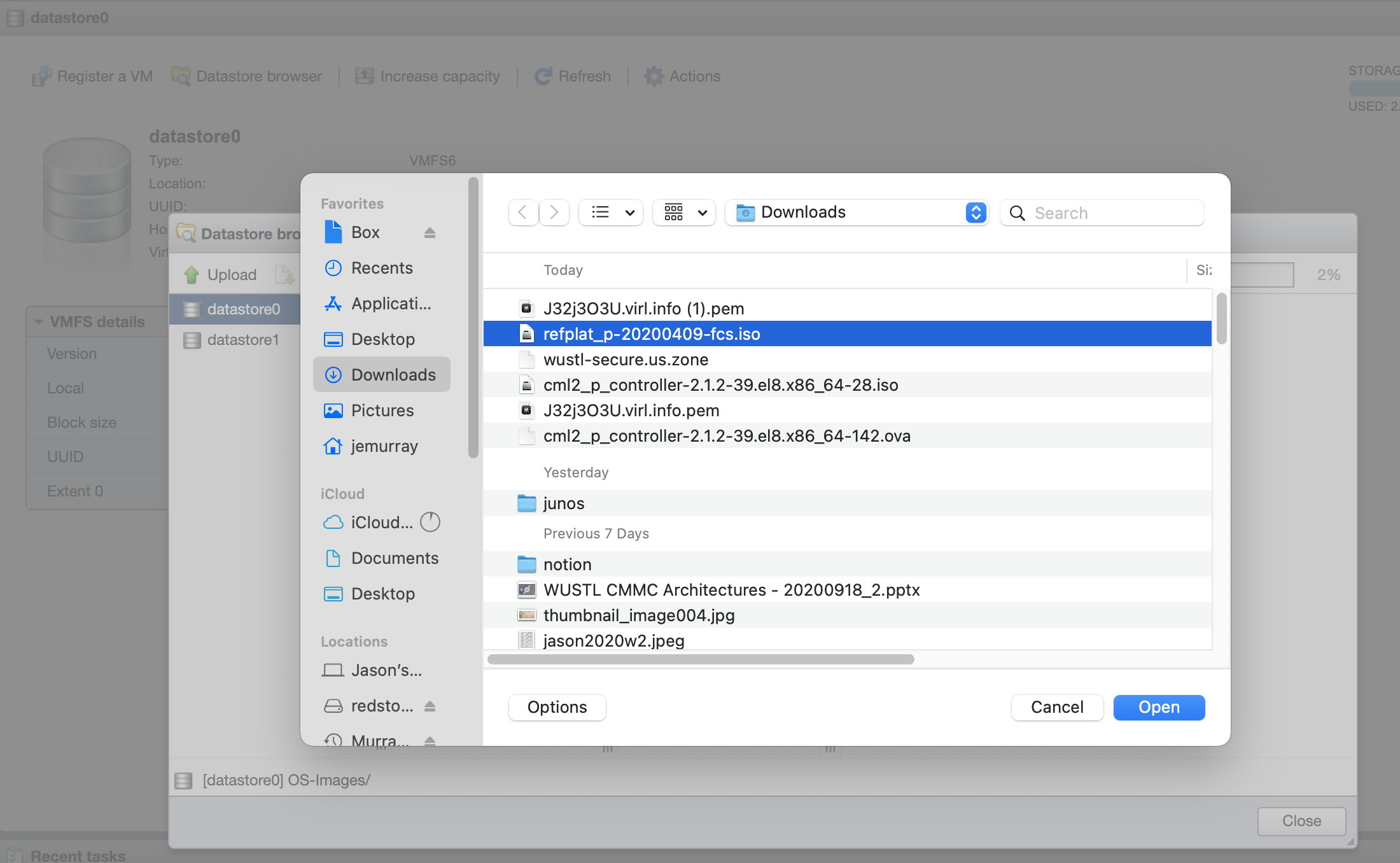Refresh the datastore view
The height and width of the screenshot is (863, 1400).
pyautogui.click(x=573, y=76)
